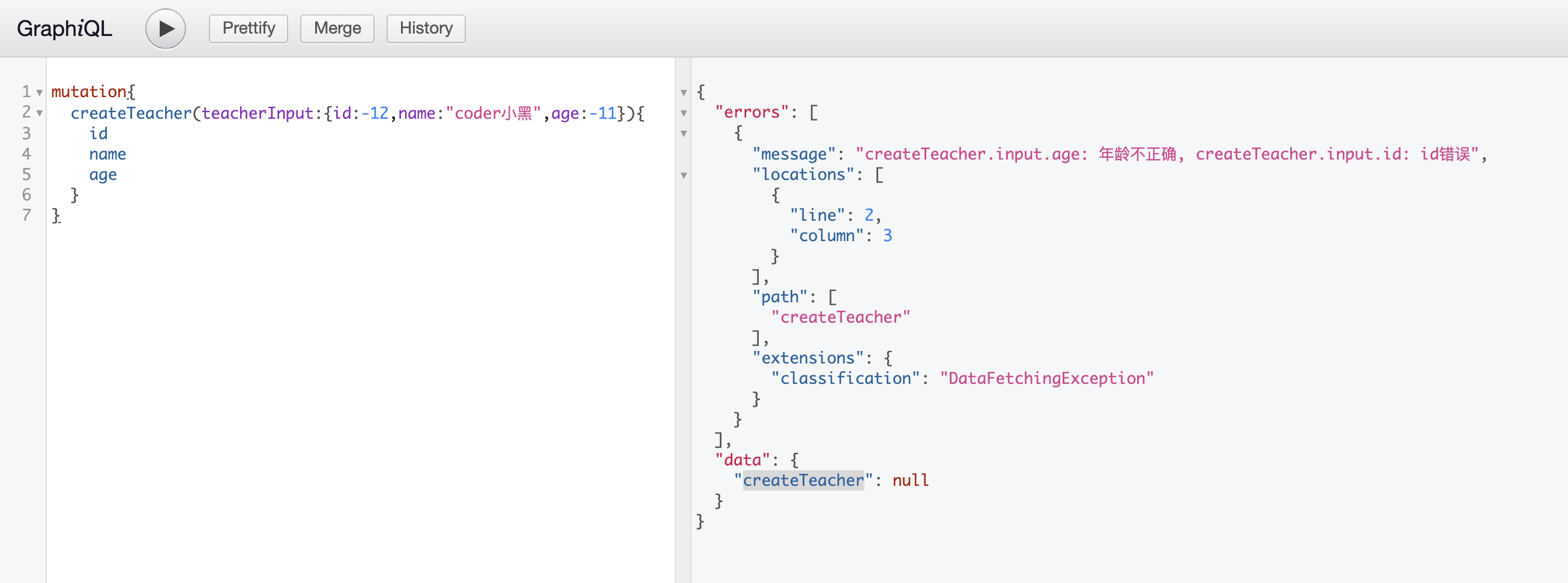Collapse the mutation block on line 1

click(x=40, y=93)
